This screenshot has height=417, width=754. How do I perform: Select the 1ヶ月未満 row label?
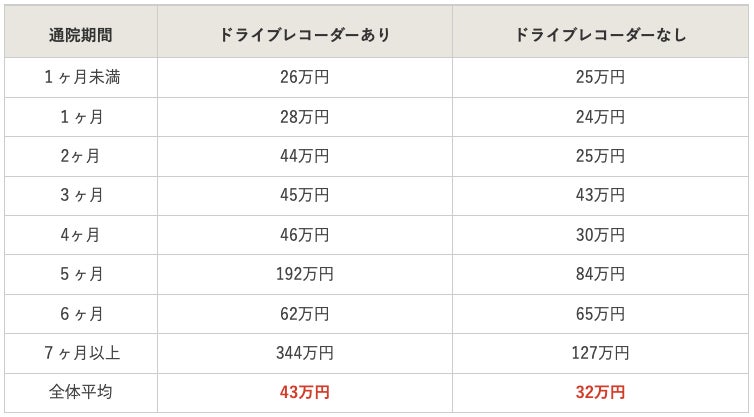81,77
